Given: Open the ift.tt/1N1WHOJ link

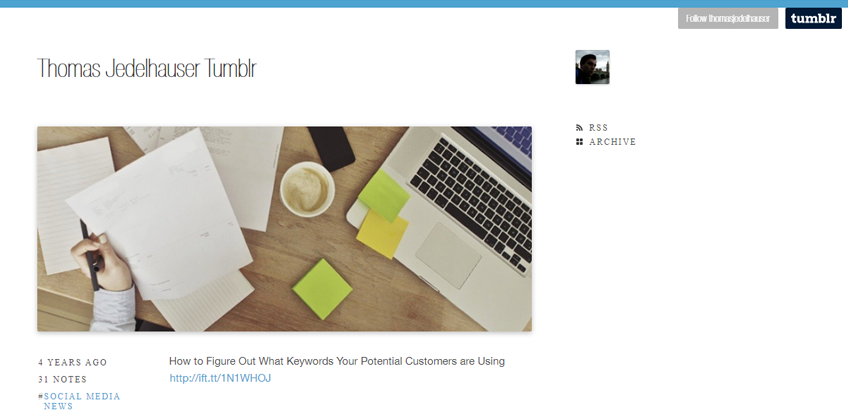Looking at the screenshot, I should pos(220,379).
